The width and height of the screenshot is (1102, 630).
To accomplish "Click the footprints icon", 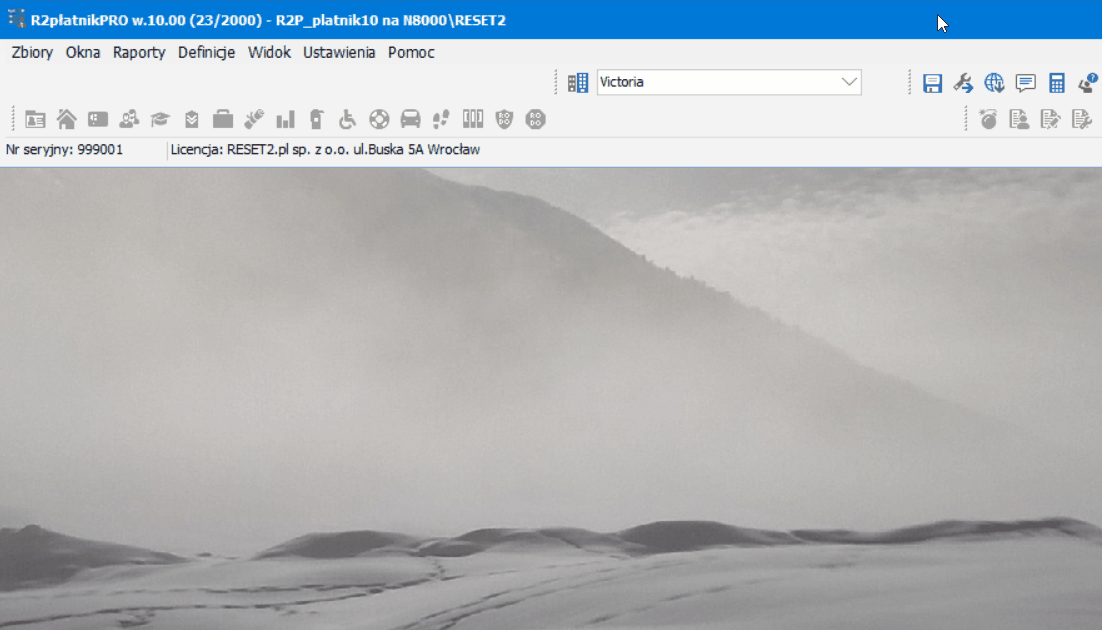I will tap(441, 120).
